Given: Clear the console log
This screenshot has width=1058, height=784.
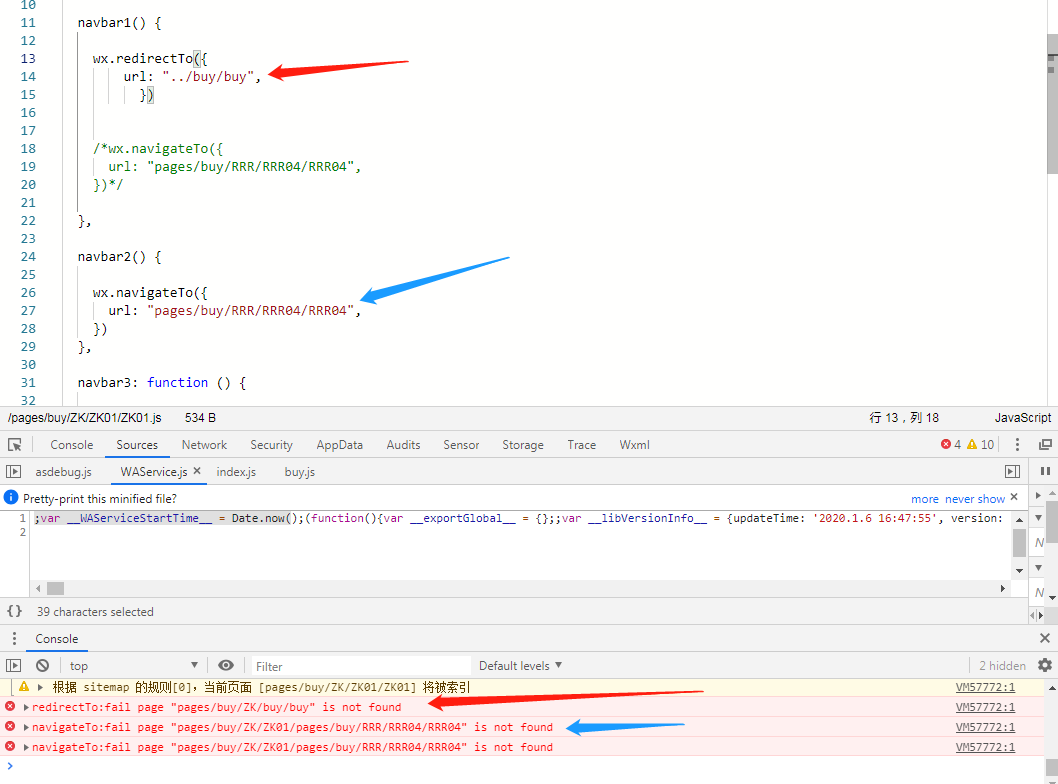Looking at the screenshot, I should [43, 666].
